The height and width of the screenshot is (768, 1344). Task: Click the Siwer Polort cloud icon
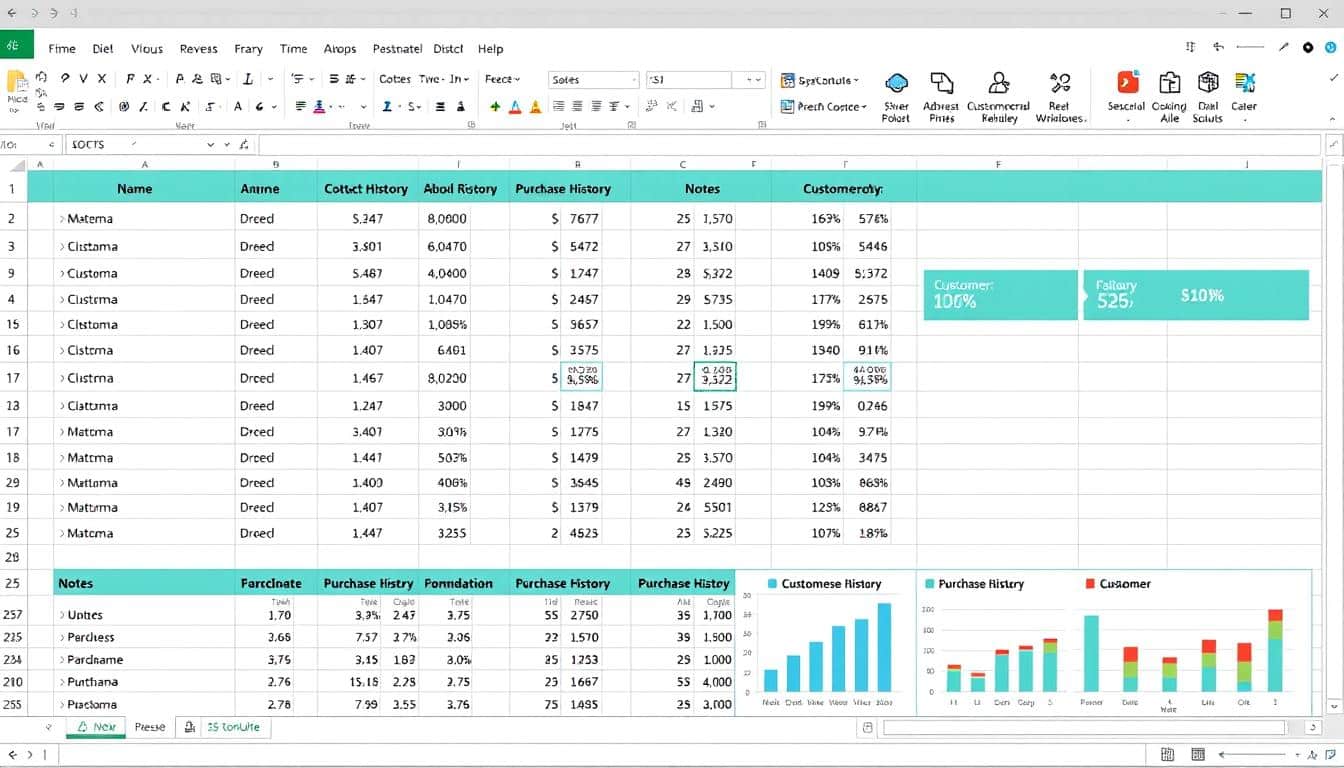(896, 84)
